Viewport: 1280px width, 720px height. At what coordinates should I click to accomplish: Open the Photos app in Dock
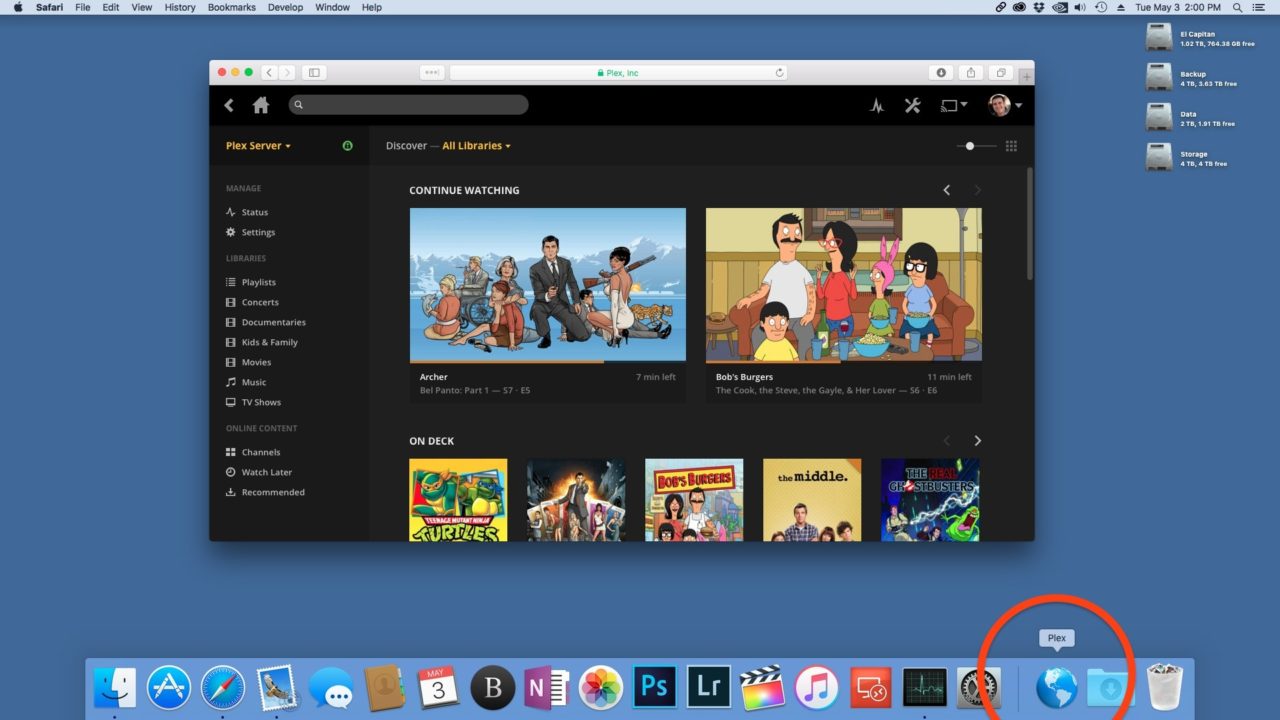pos(601,688)
